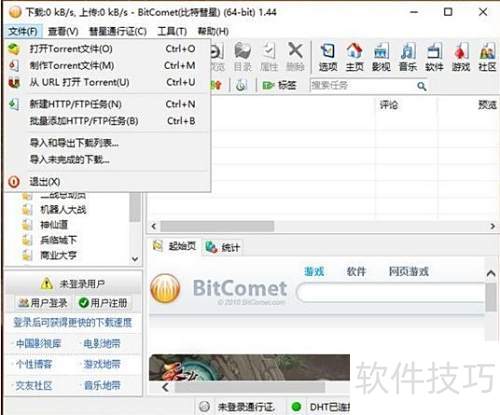Choose 退出(X) to quit BitComet
This screenshot has height=415, width=500.
(107, 182)
